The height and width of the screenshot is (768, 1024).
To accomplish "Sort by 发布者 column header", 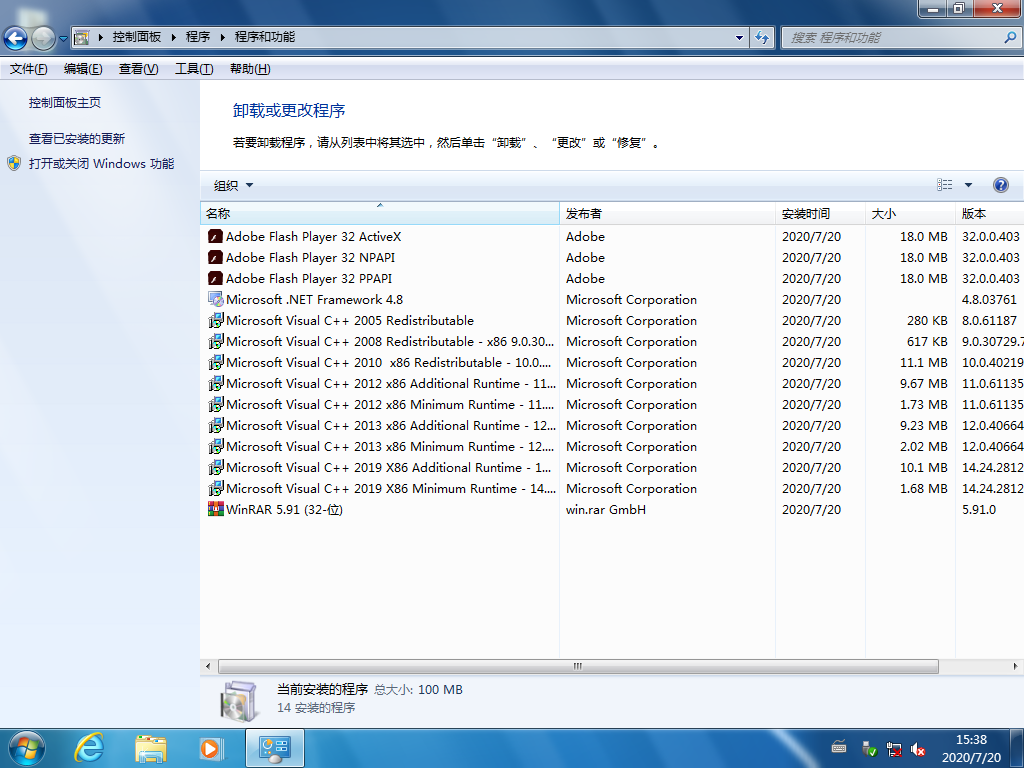I will click(x=667, y=214).
